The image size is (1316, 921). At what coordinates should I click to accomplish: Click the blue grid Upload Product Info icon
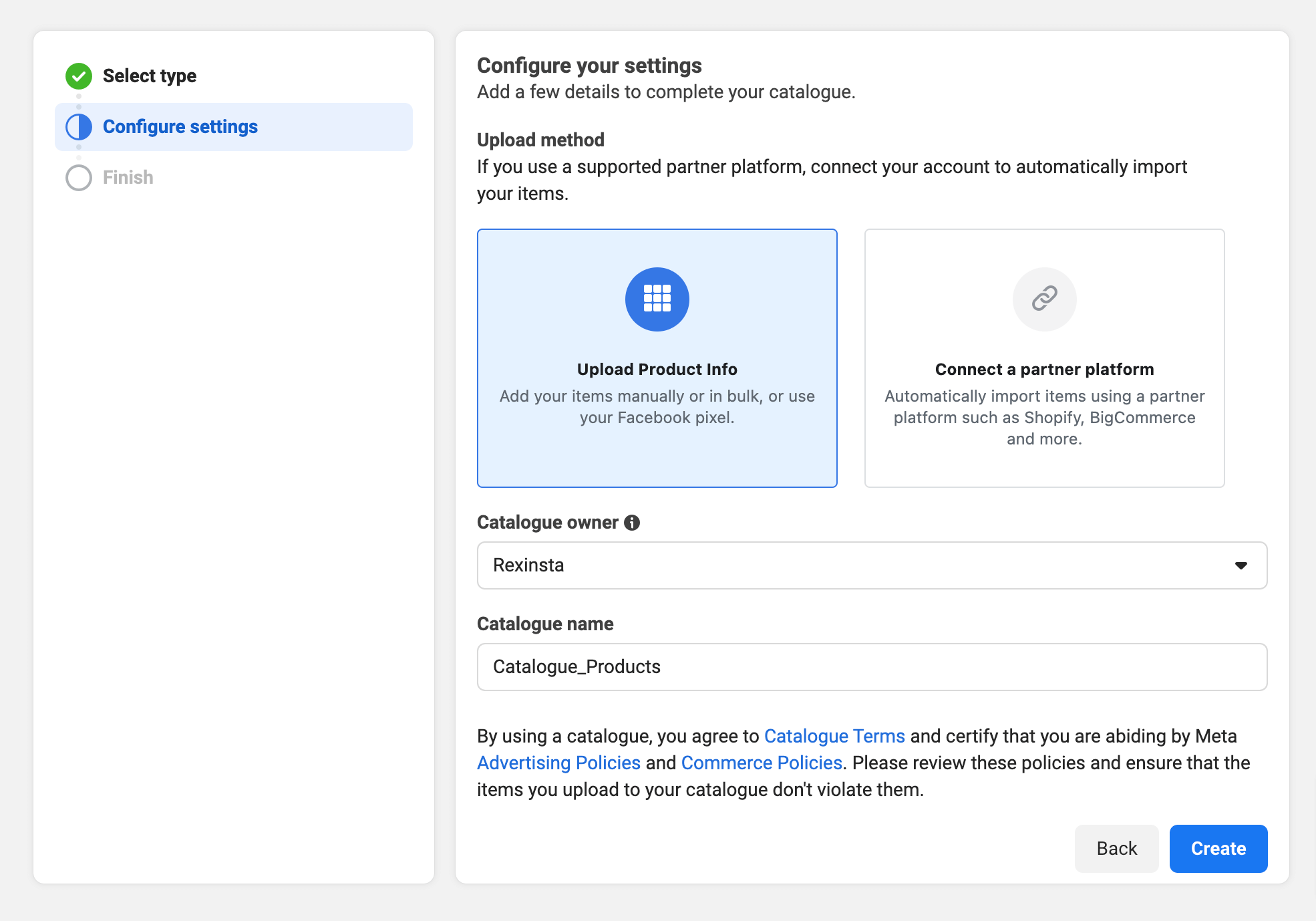point(657,299)
